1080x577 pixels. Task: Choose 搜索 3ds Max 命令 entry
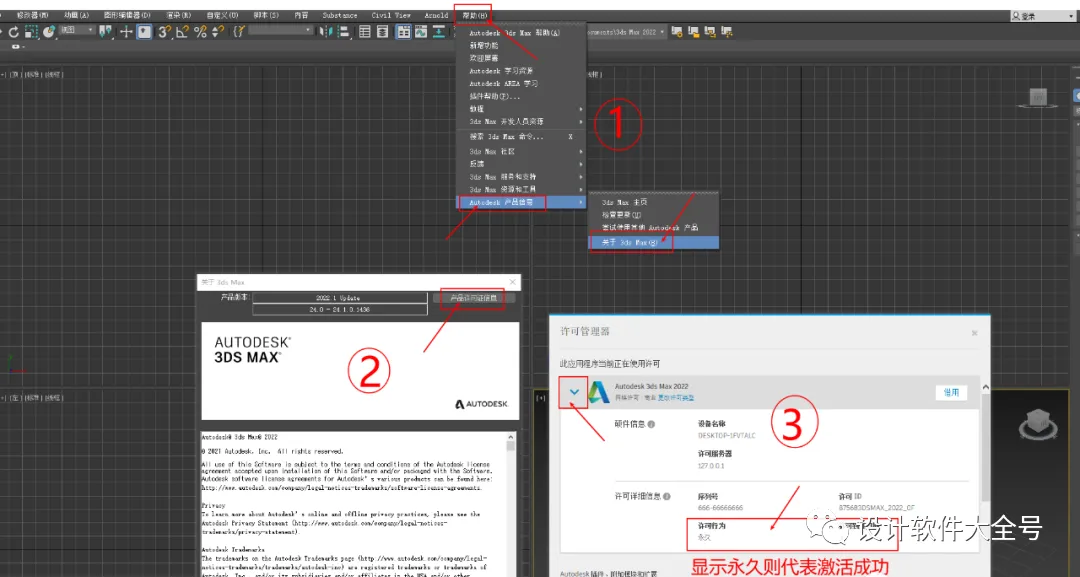(x=521, y=136)
